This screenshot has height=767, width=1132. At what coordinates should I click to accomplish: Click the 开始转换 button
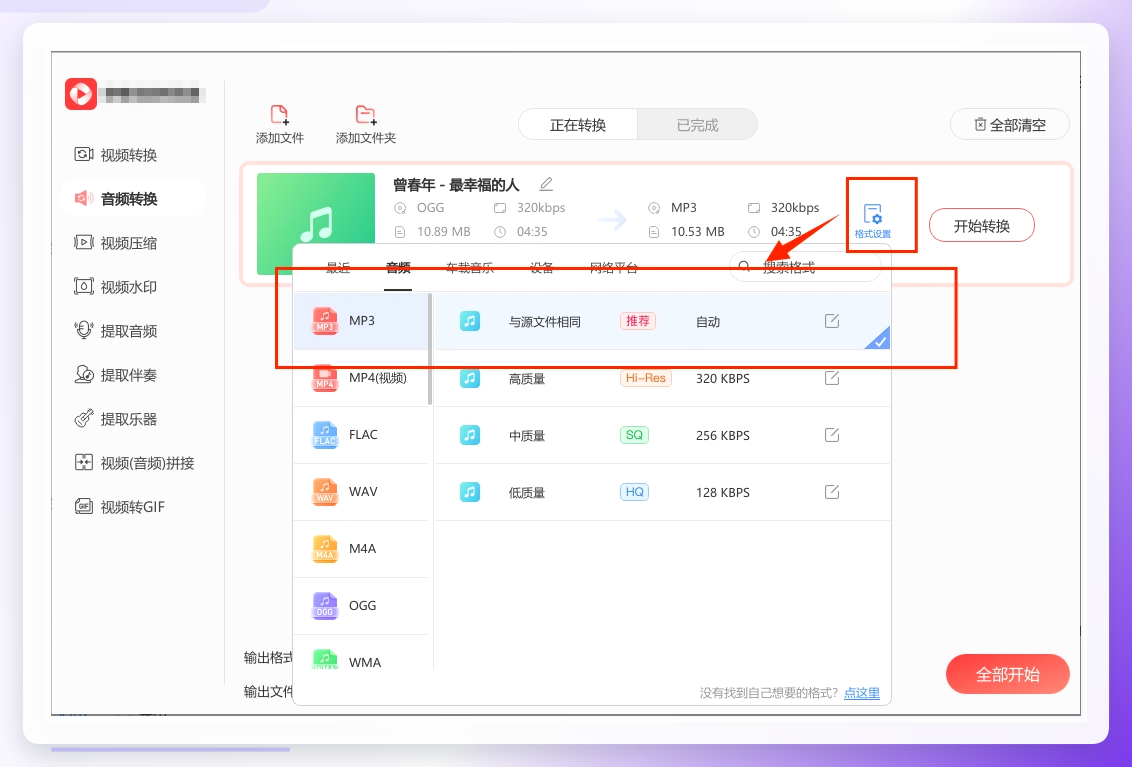pos(982,226)
